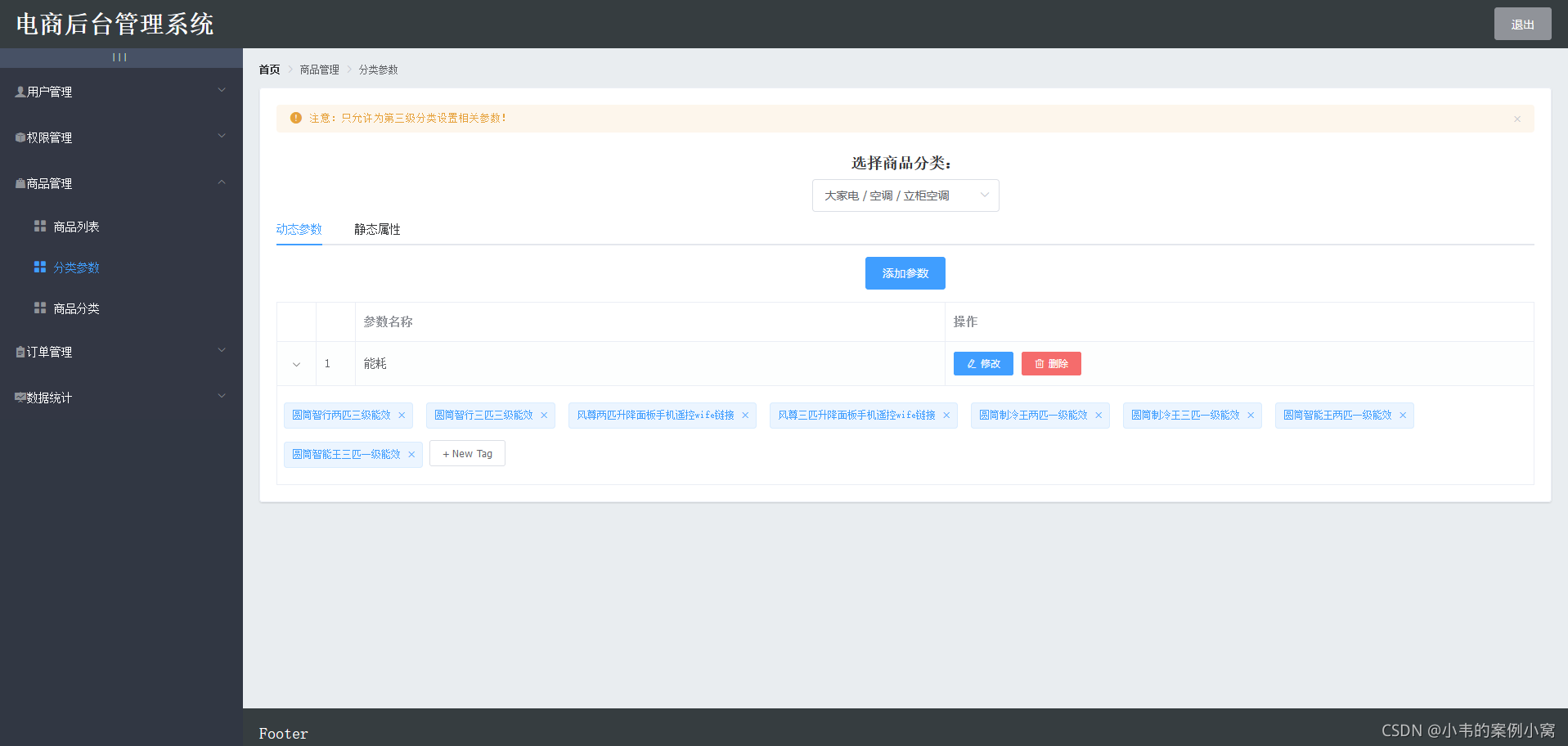Collapse the 能耗 row expand arrow

pos(296,364)
